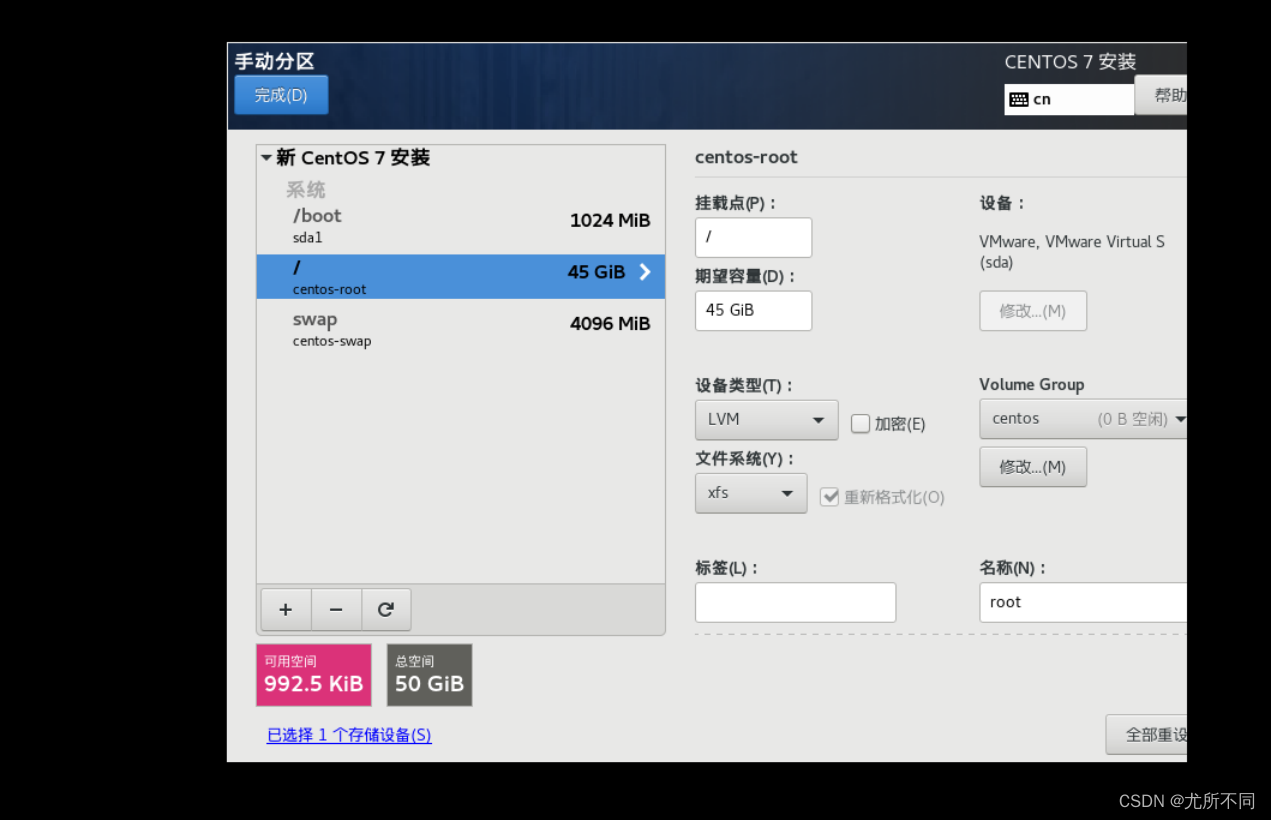Click the 全部重设 reset all button
The width and height of the screenshot is (1271, 820).
coord(1147,735)
